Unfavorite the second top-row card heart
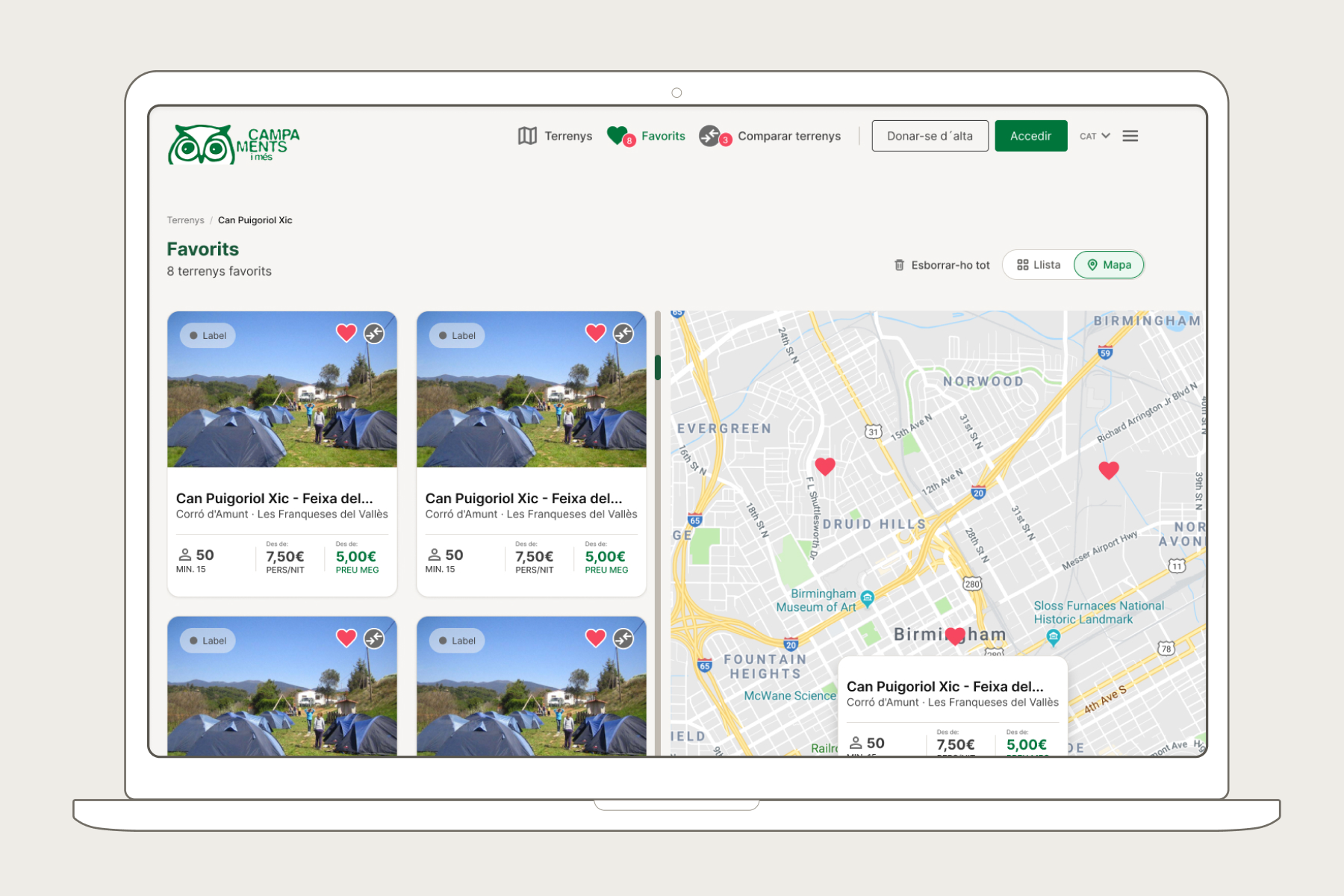The width and height of the screenshot is (1344, 896). click(x=596, y=333)
